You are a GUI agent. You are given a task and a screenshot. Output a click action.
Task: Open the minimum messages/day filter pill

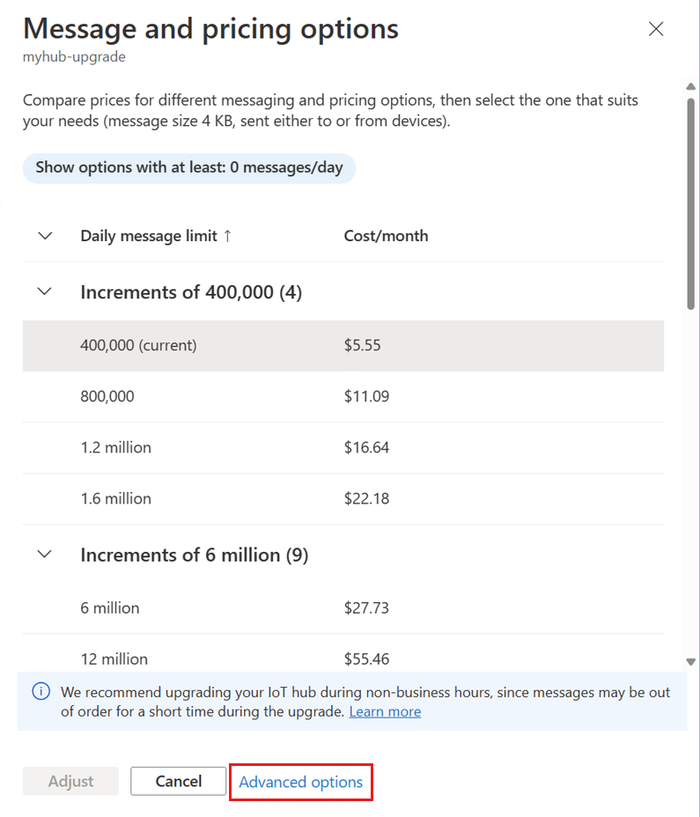coord(189,168)
